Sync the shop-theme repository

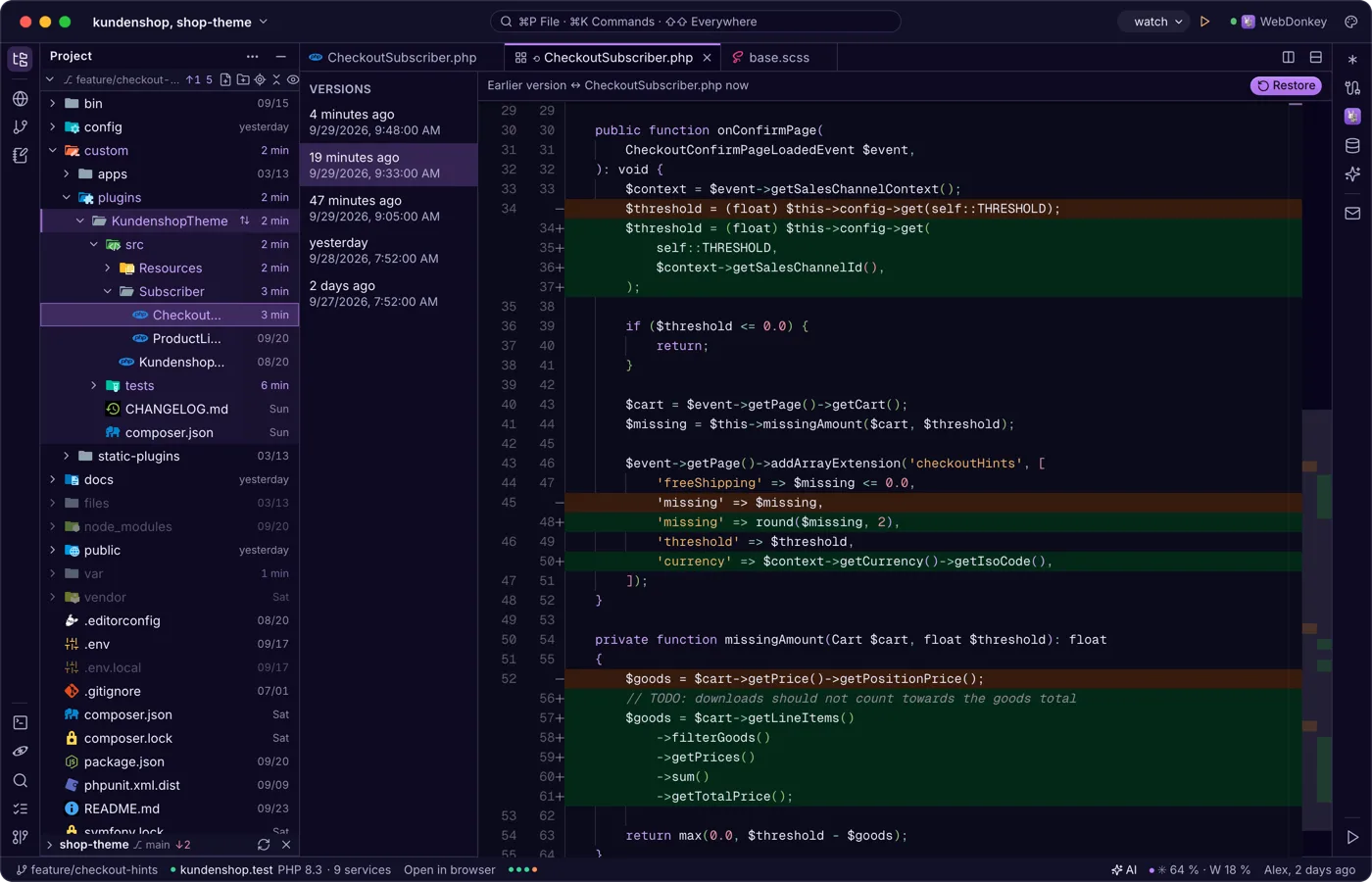(x=264, y=845)
